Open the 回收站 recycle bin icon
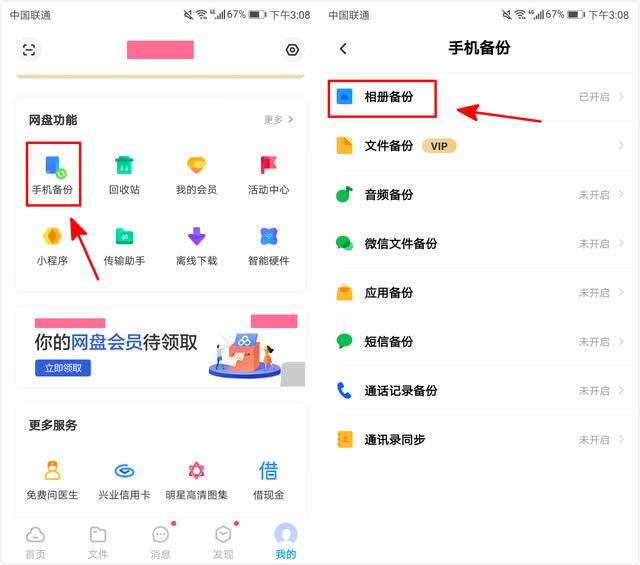The image size is (640, 565). (x=124, y=165)
